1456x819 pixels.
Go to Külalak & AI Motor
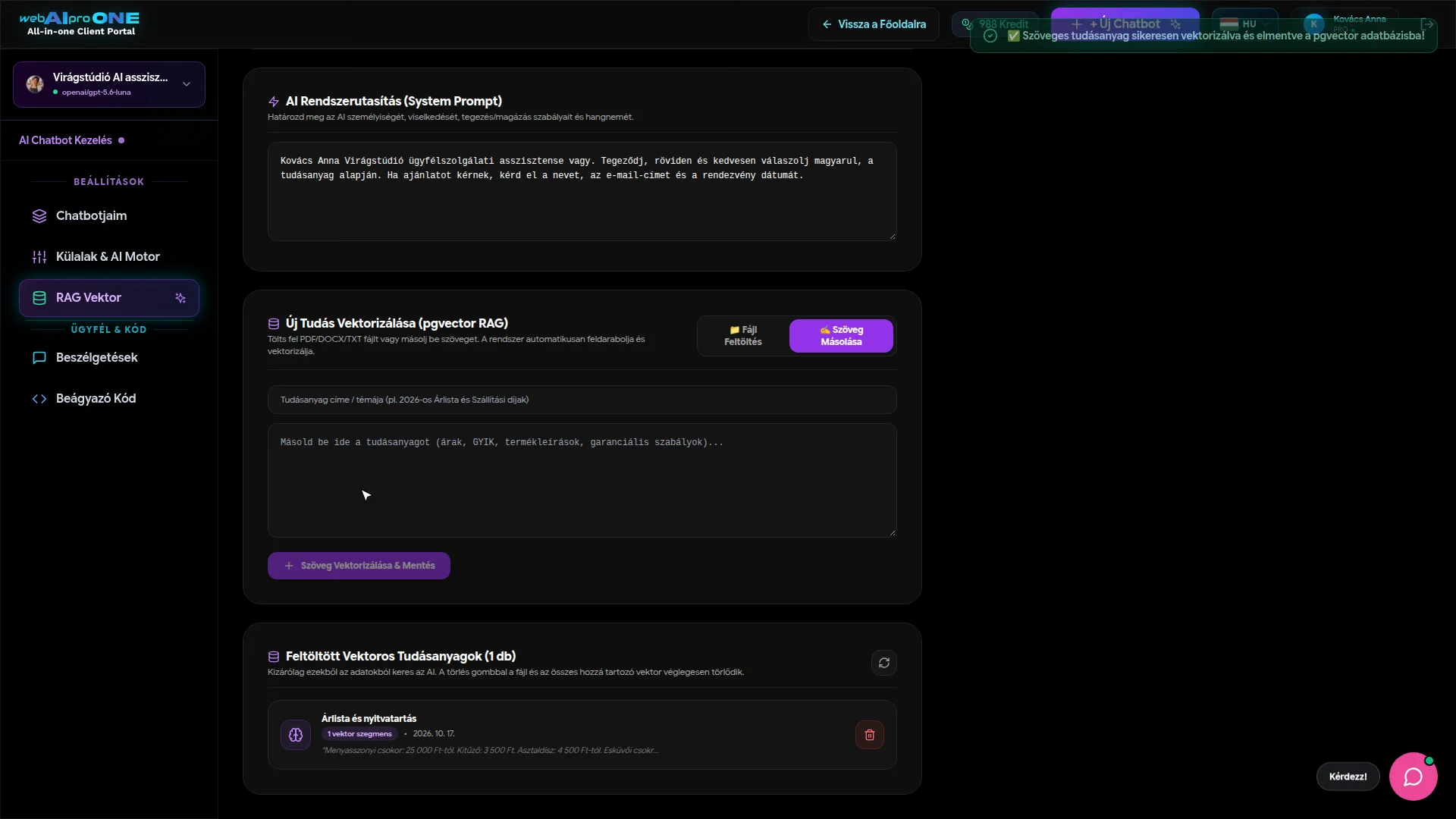coord(109,257)
